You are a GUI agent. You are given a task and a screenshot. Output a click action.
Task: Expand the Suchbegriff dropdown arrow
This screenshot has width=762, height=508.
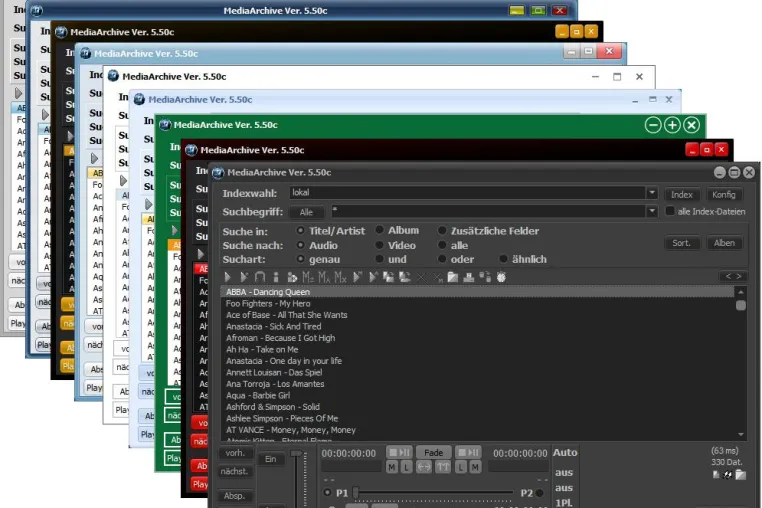click(652, 211)
